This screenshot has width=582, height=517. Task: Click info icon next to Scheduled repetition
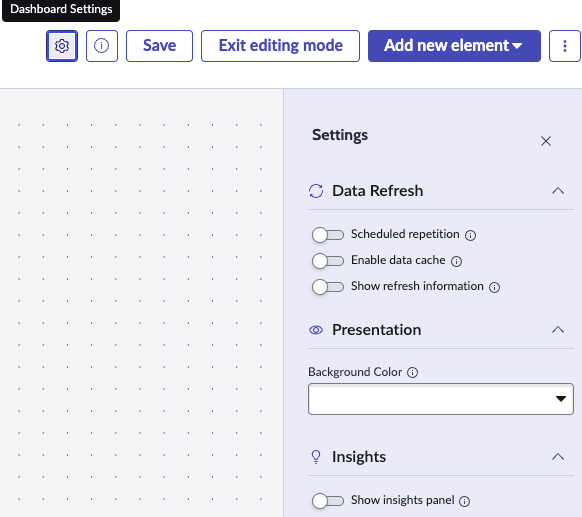tap(470, 235)
